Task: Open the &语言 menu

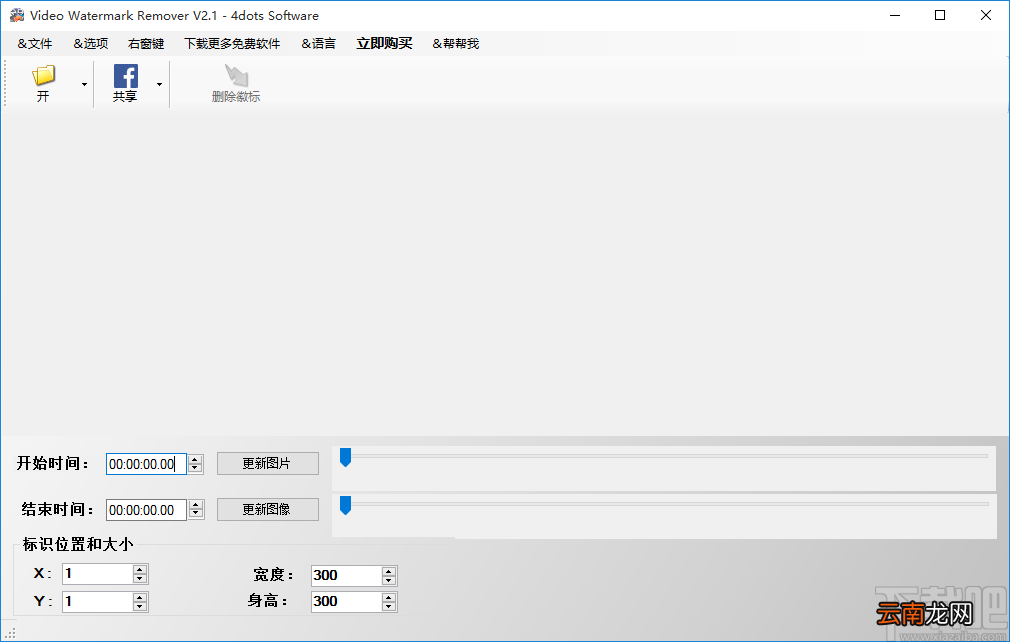Action: point(319,44)
